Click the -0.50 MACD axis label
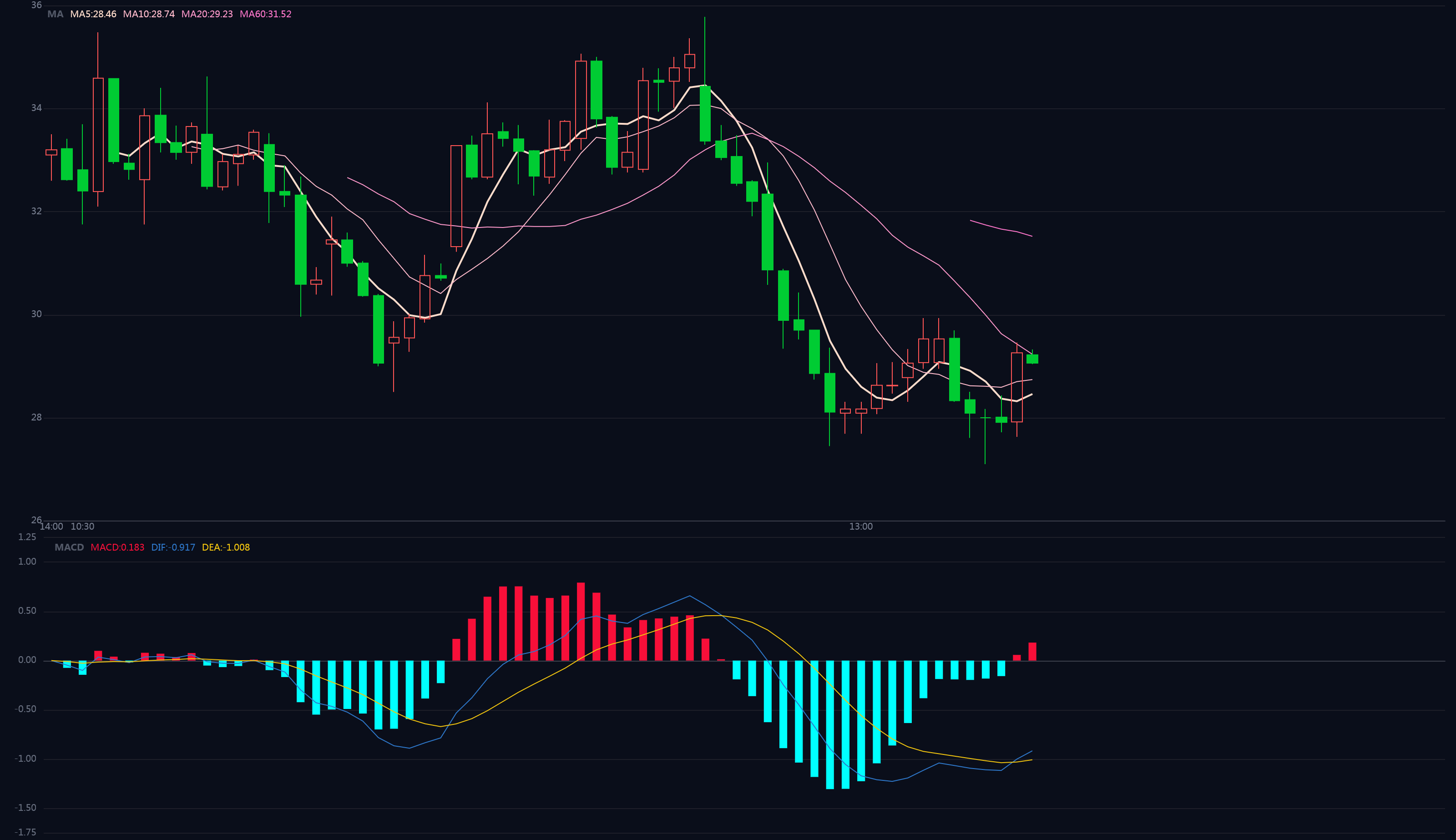Screen dimensions: 1456x840 pos(25,709)
